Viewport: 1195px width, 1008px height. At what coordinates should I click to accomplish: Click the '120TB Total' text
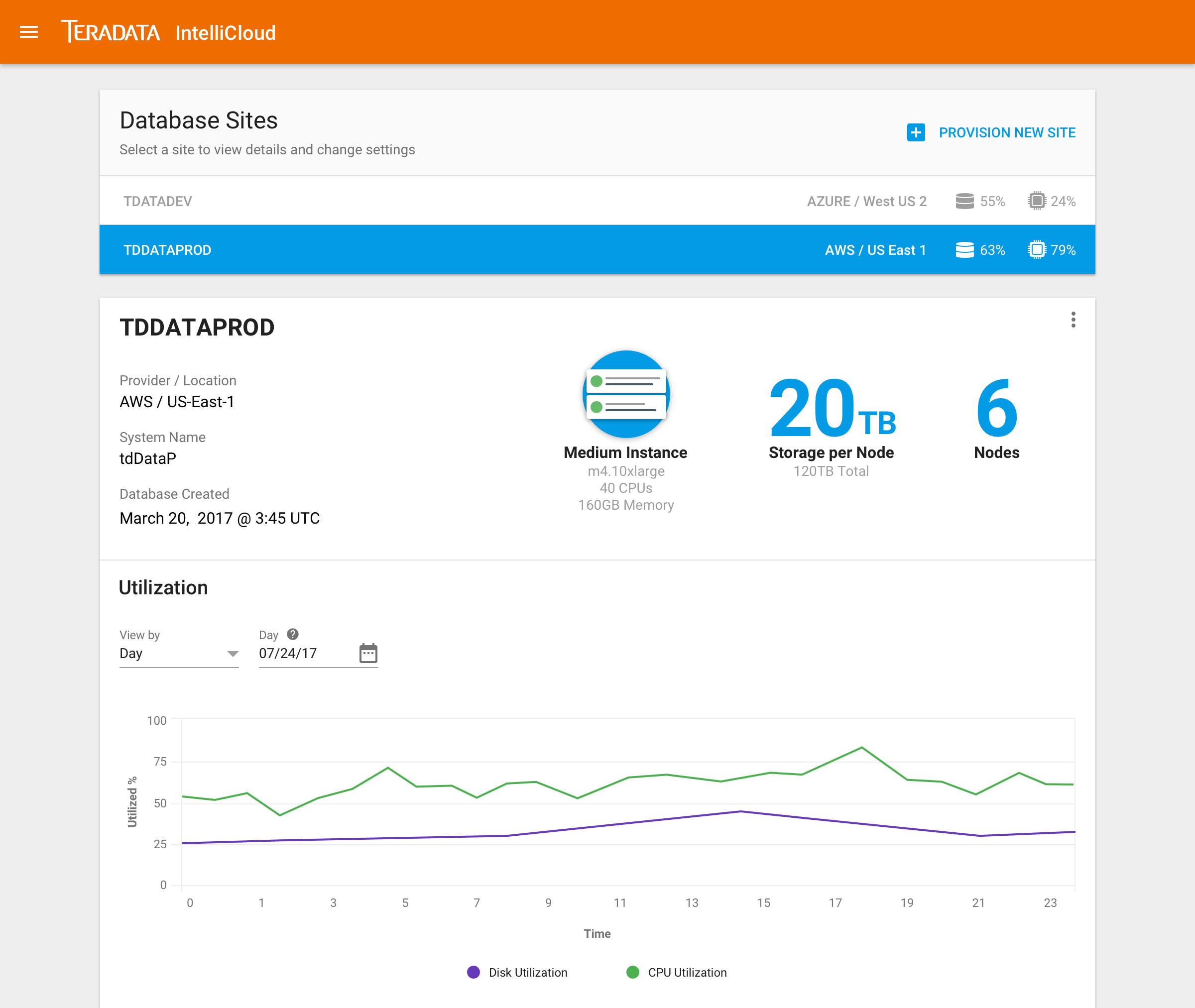pyautogui.click(x=831, y=471)
